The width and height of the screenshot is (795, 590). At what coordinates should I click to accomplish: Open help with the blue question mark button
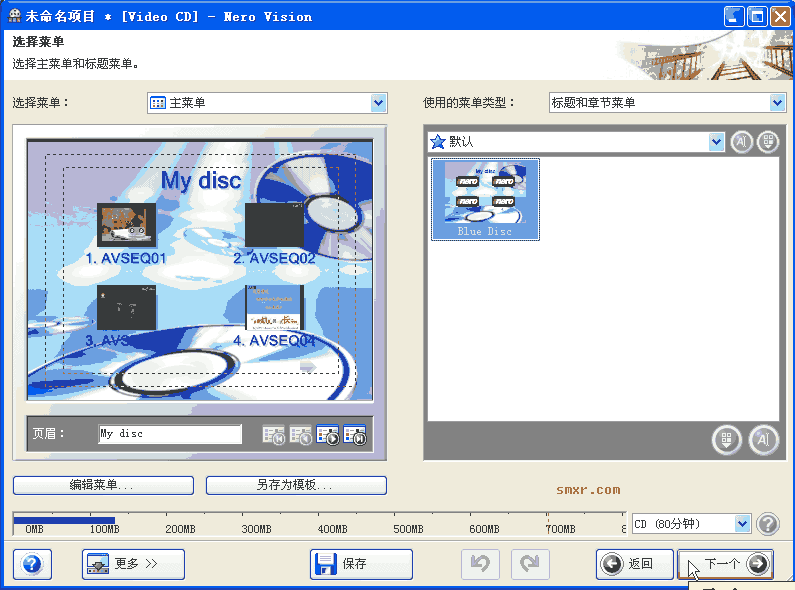(x=32, y=564)
